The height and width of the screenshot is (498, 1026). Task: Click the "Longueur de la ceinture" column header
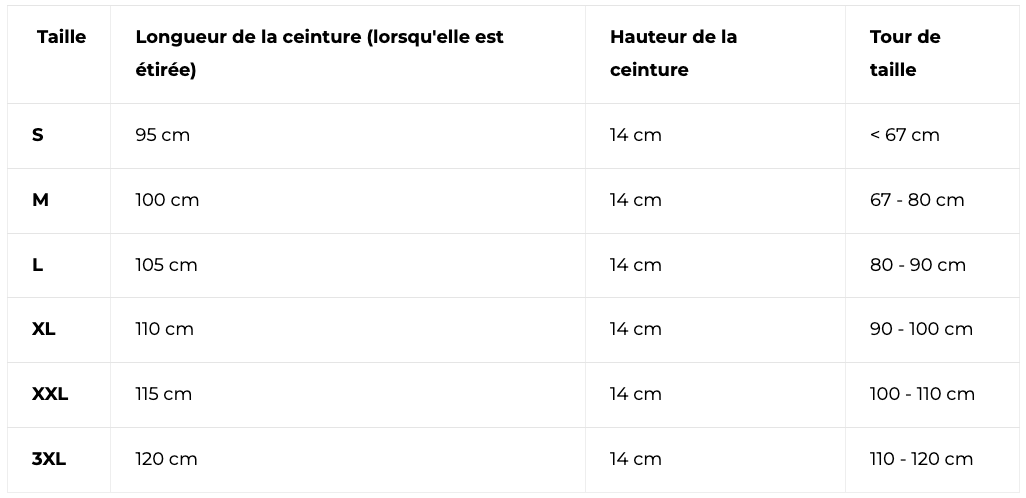pyautogui.click(x=319, y=53)
